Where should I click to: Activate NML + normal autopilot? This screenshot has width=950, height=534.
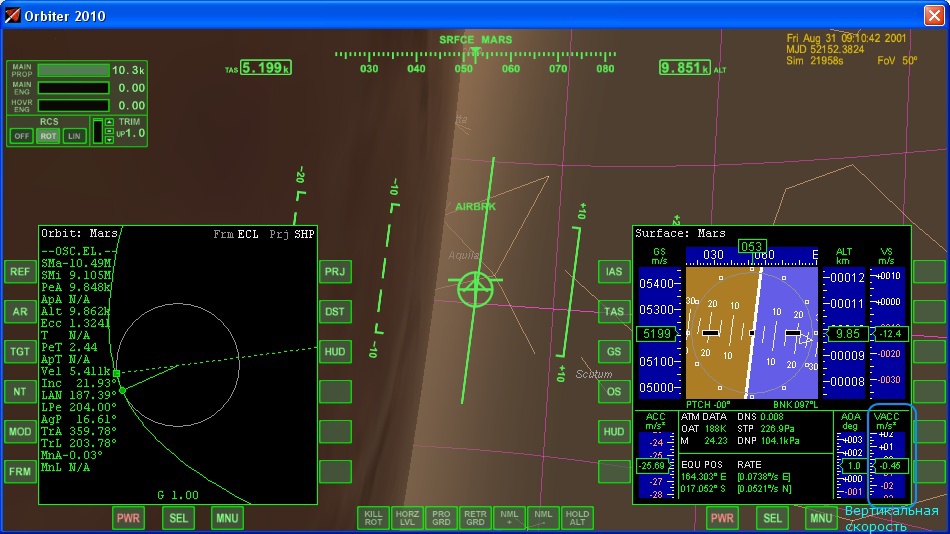509,518
